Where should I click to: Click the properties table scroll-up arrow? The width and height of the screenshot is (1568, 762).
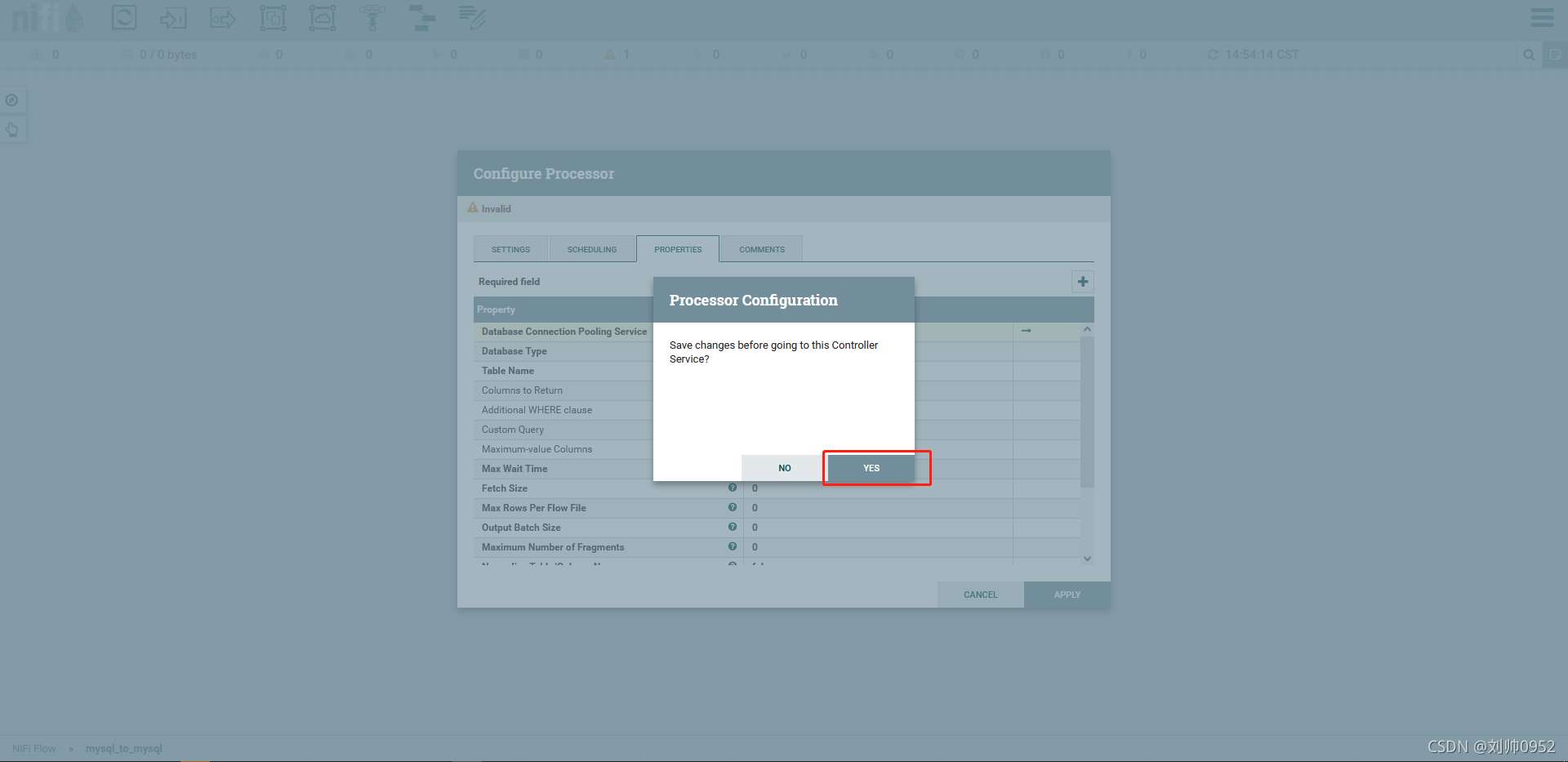tap(1087, 329)
